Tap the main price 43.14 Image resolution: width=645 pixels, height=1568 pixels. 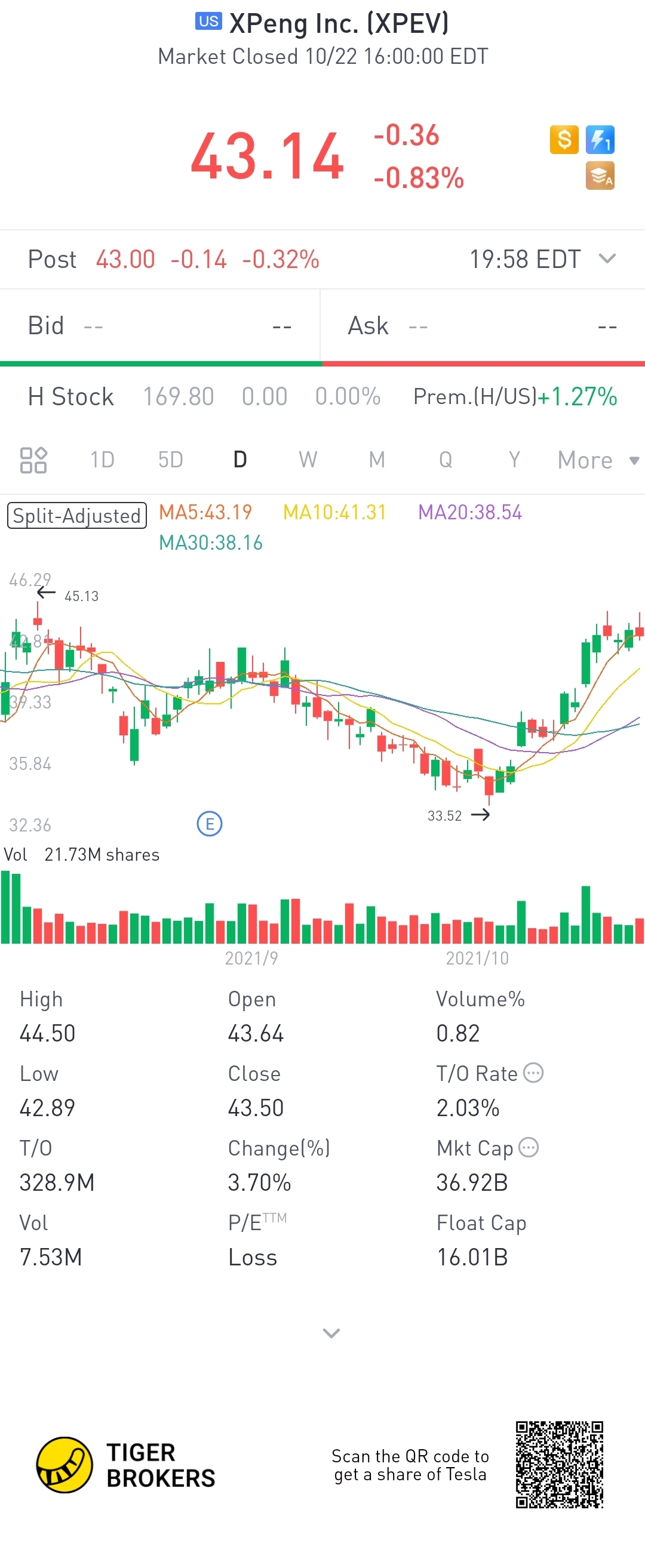(x=268, y=156)
